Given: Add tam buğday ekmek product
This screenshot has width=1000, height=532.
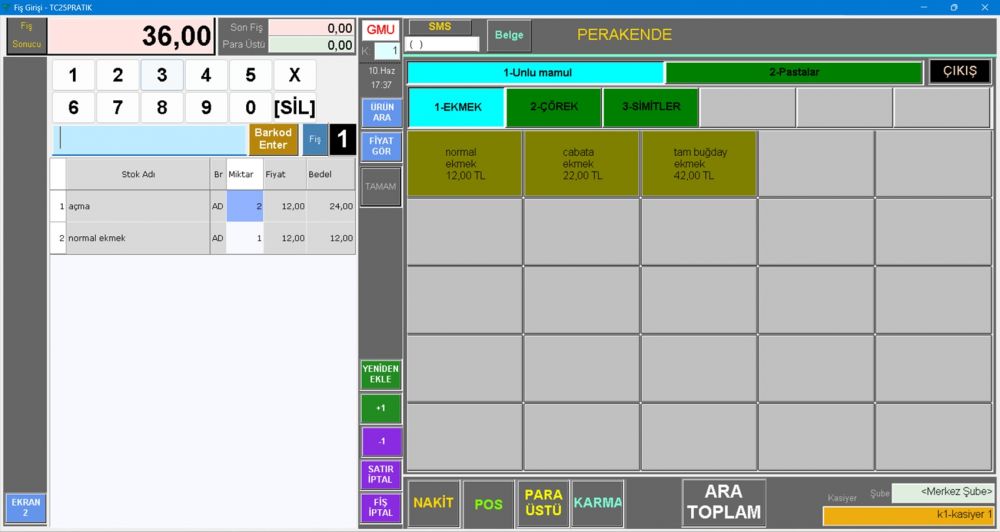Looking at the screenshot, I should pyautogui.click(x=698, y=164).
